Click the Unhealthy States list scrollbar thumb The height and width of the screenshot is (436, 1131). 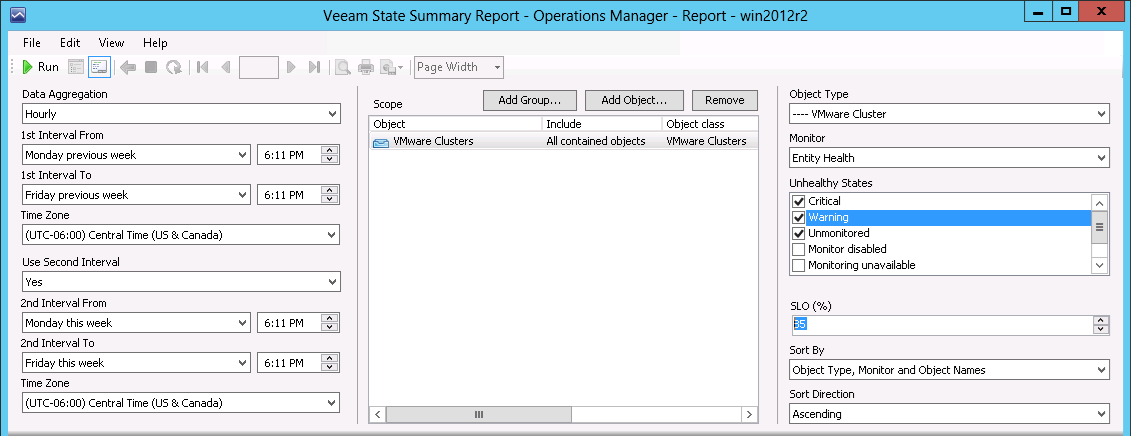(x=1099, y=227)
